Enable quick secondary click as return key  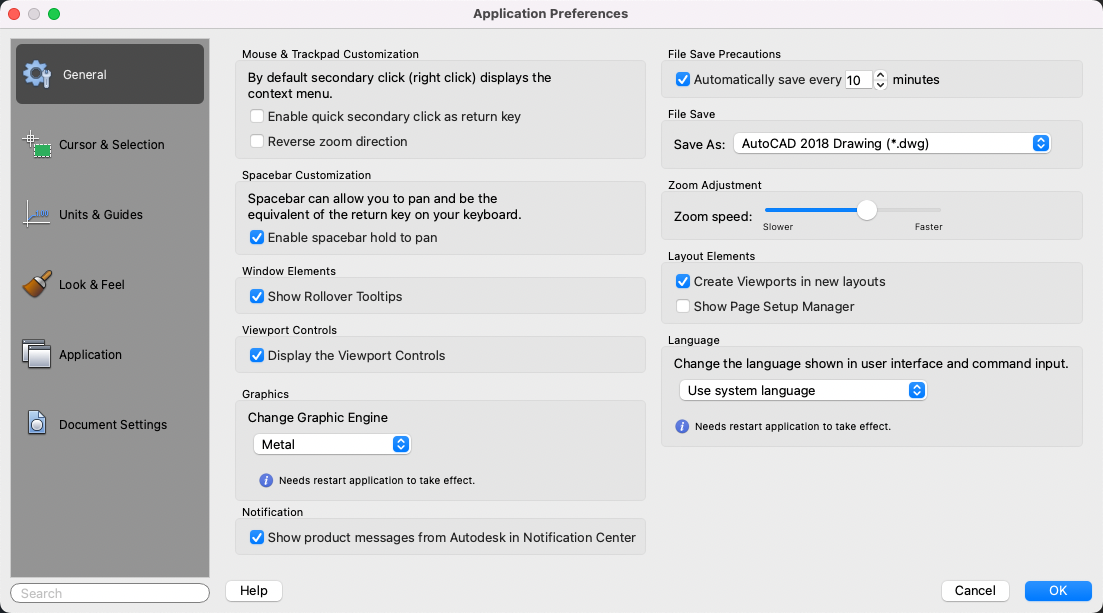pyautogui.click(x=257, y=117)
